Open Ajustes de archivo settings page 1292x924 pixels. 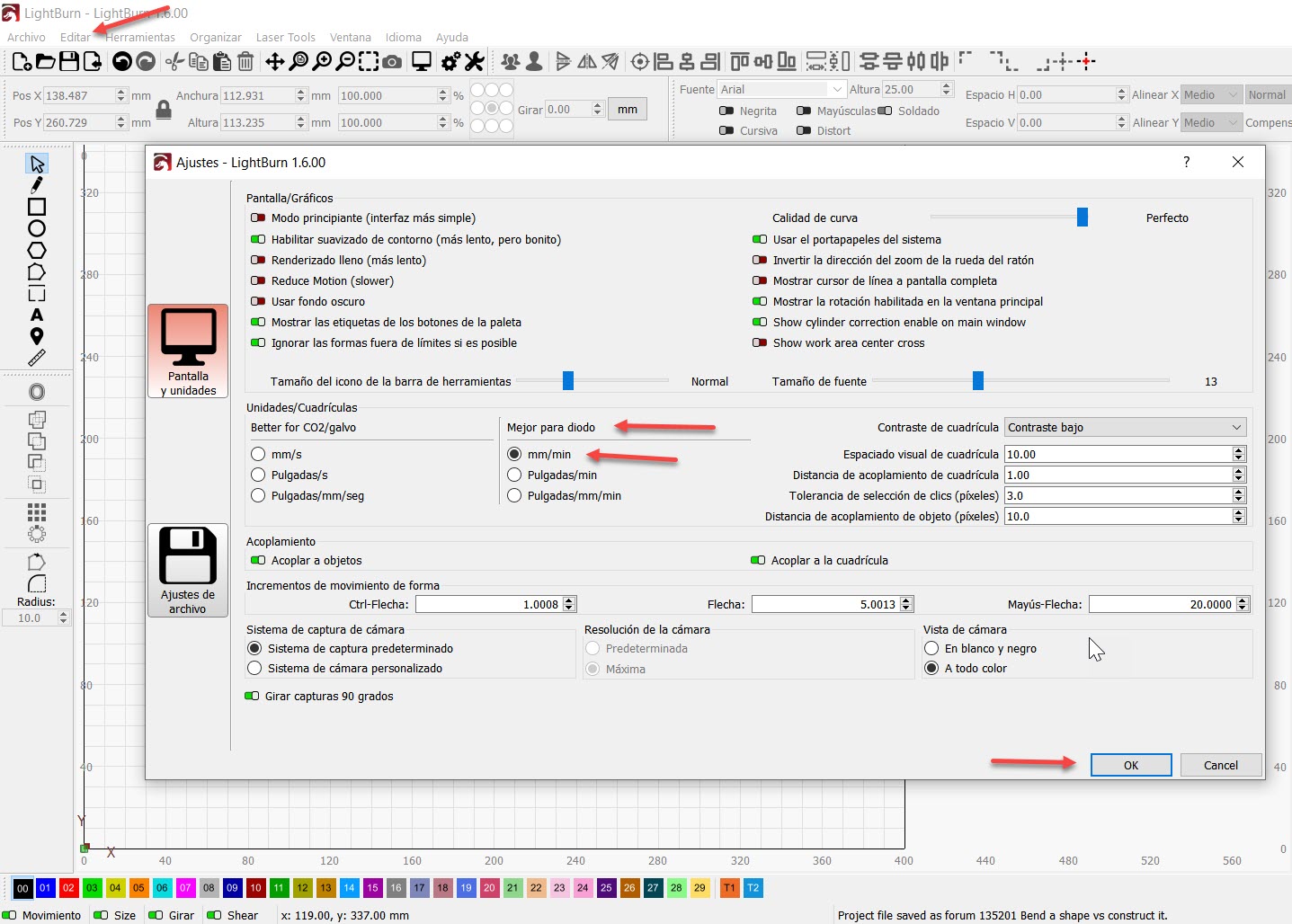click(188, 570)
